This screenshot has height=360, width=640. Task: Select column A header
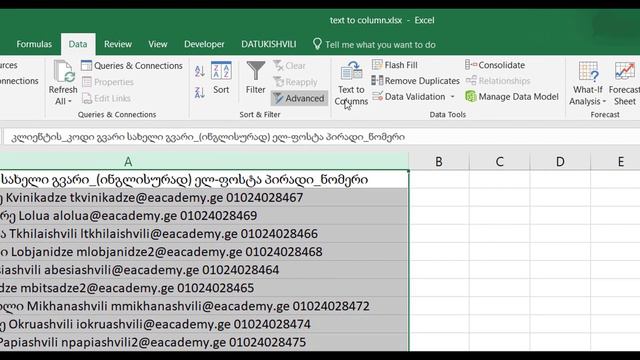tap(204, 162)
